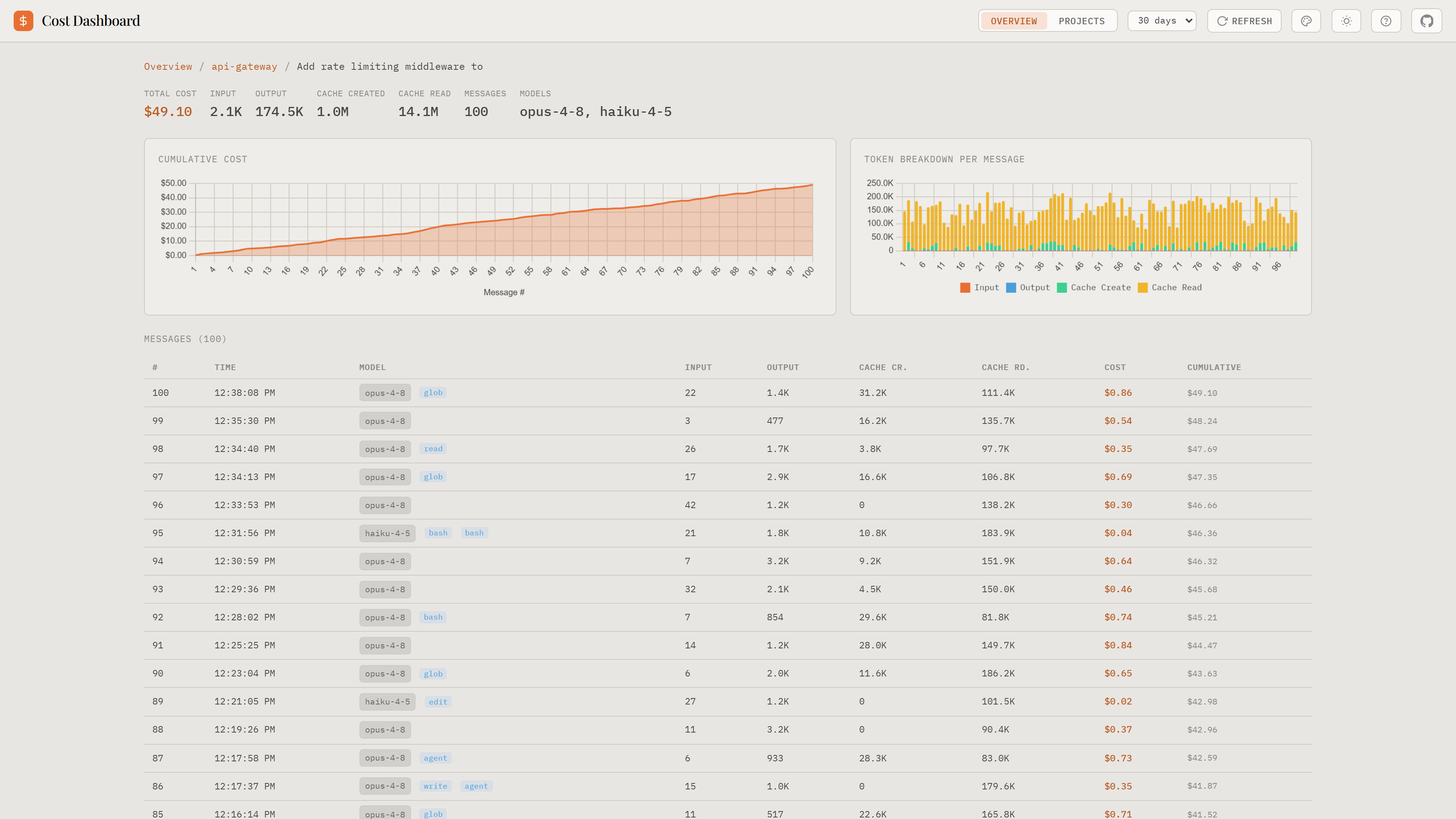Click the # column header

point(155,367)
